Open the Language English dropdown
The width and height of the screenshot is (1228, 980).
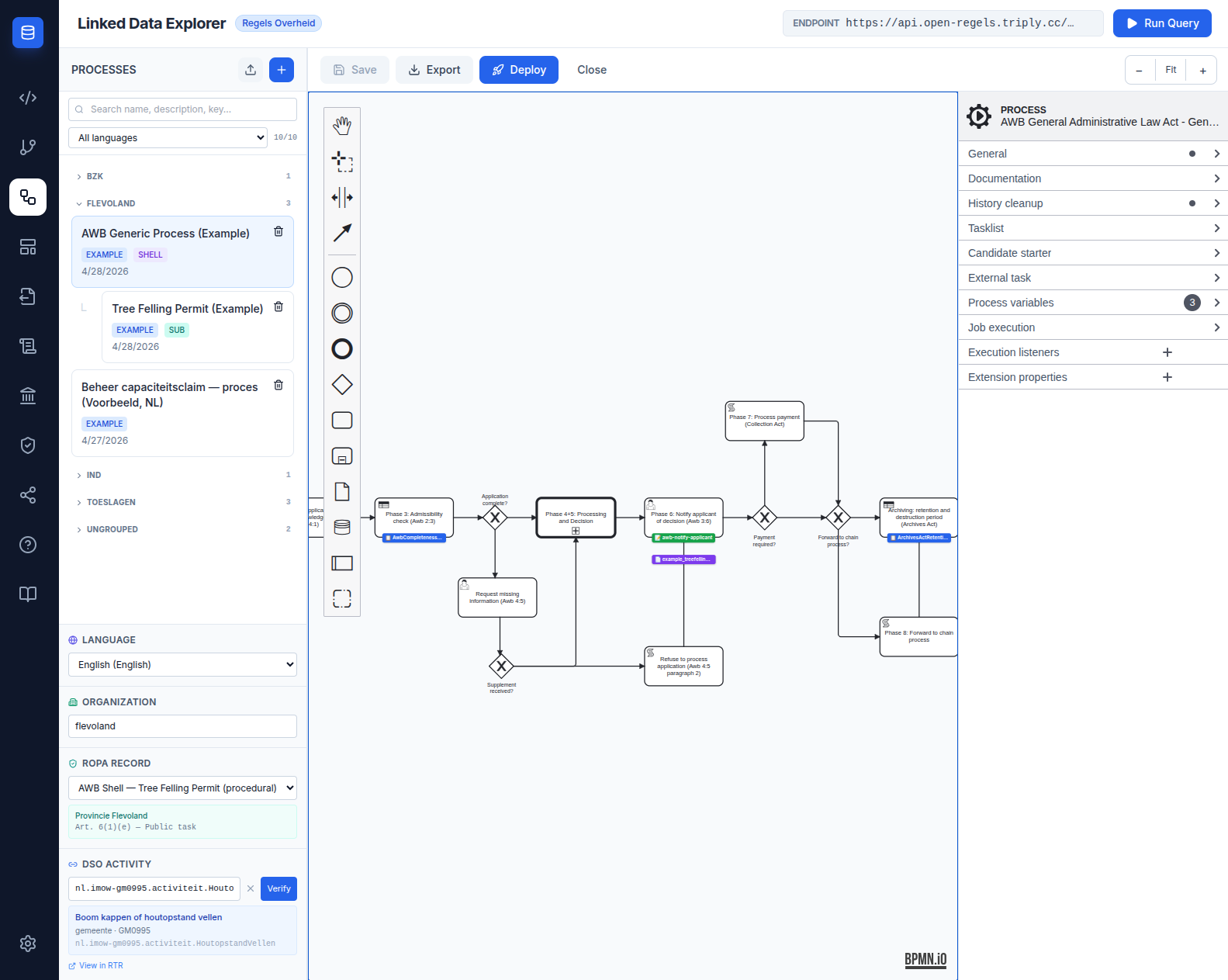click(x=182, y=665)
